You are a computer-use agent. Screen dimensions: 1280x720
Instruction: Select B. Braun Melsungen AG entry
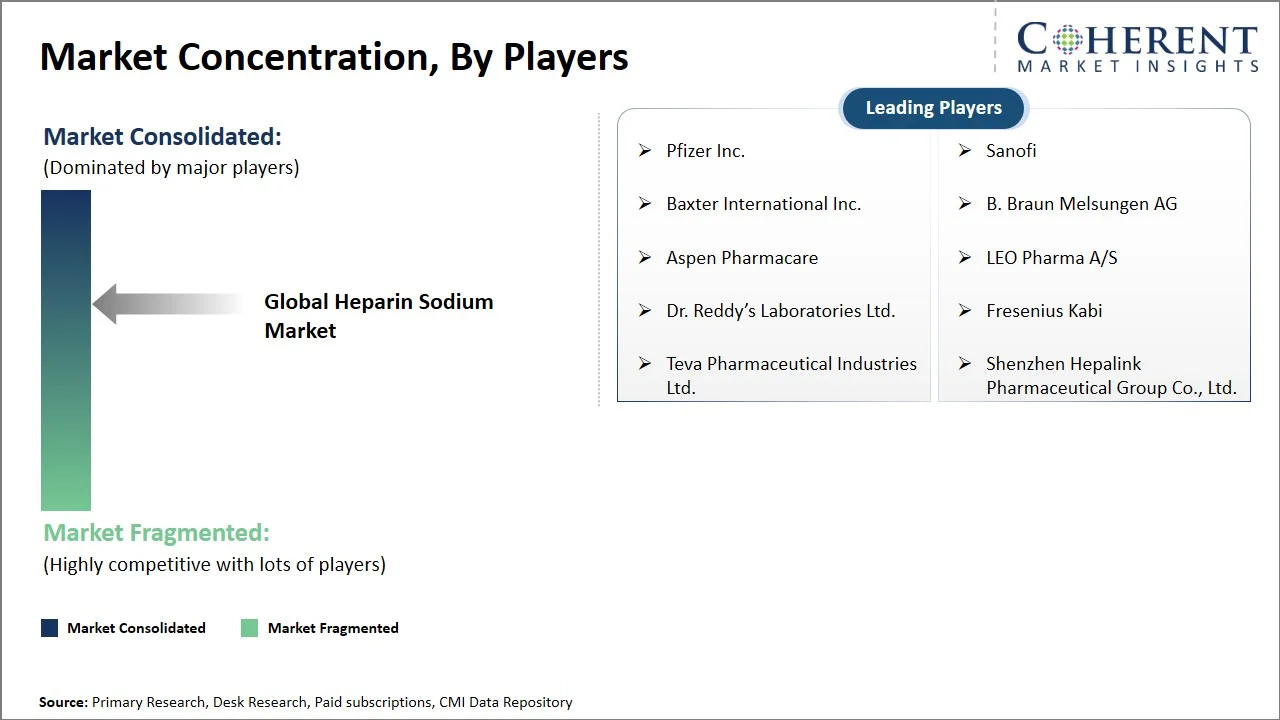tap(1081, 204)
